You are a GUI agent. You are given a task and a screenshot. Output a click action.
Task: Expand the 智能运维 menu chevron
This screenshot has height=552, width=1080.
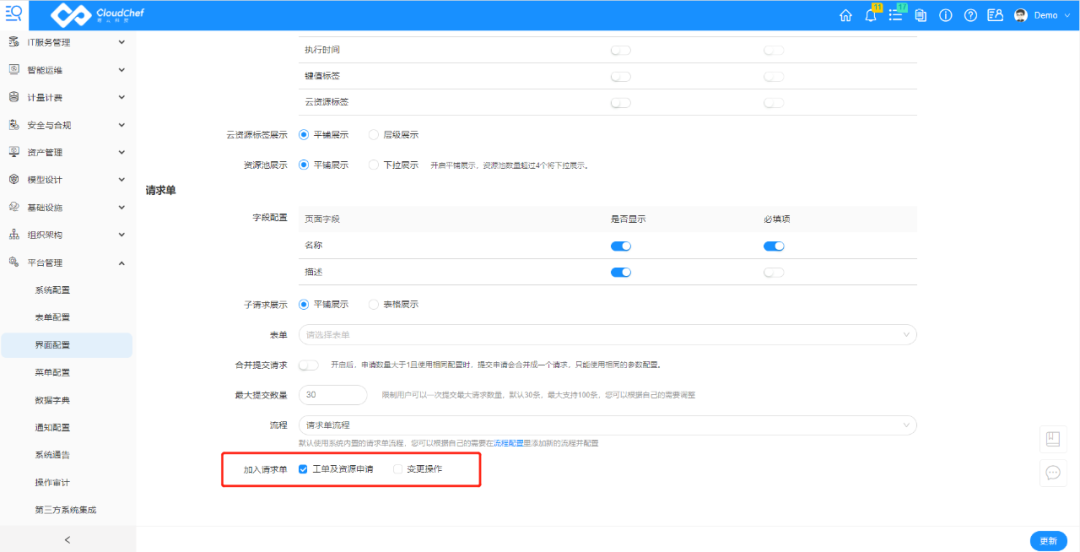(x=122, y=70)
